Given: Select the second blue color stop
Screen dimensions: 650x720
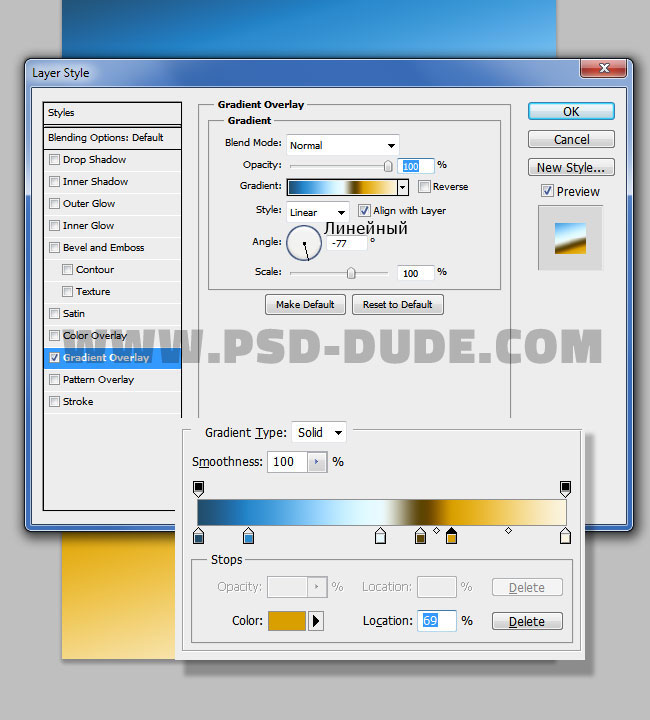Looking at the screenshot, I should [248, 536].
